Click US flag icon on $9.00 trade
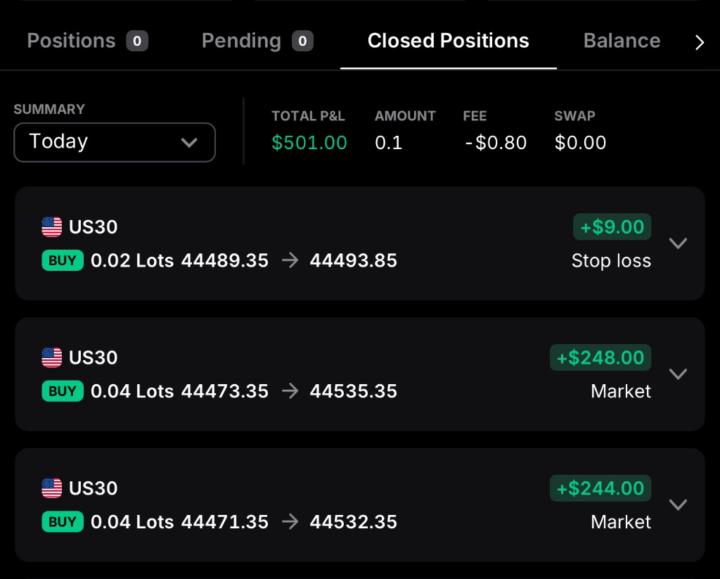The image size is (720, 579). [52, 227]
